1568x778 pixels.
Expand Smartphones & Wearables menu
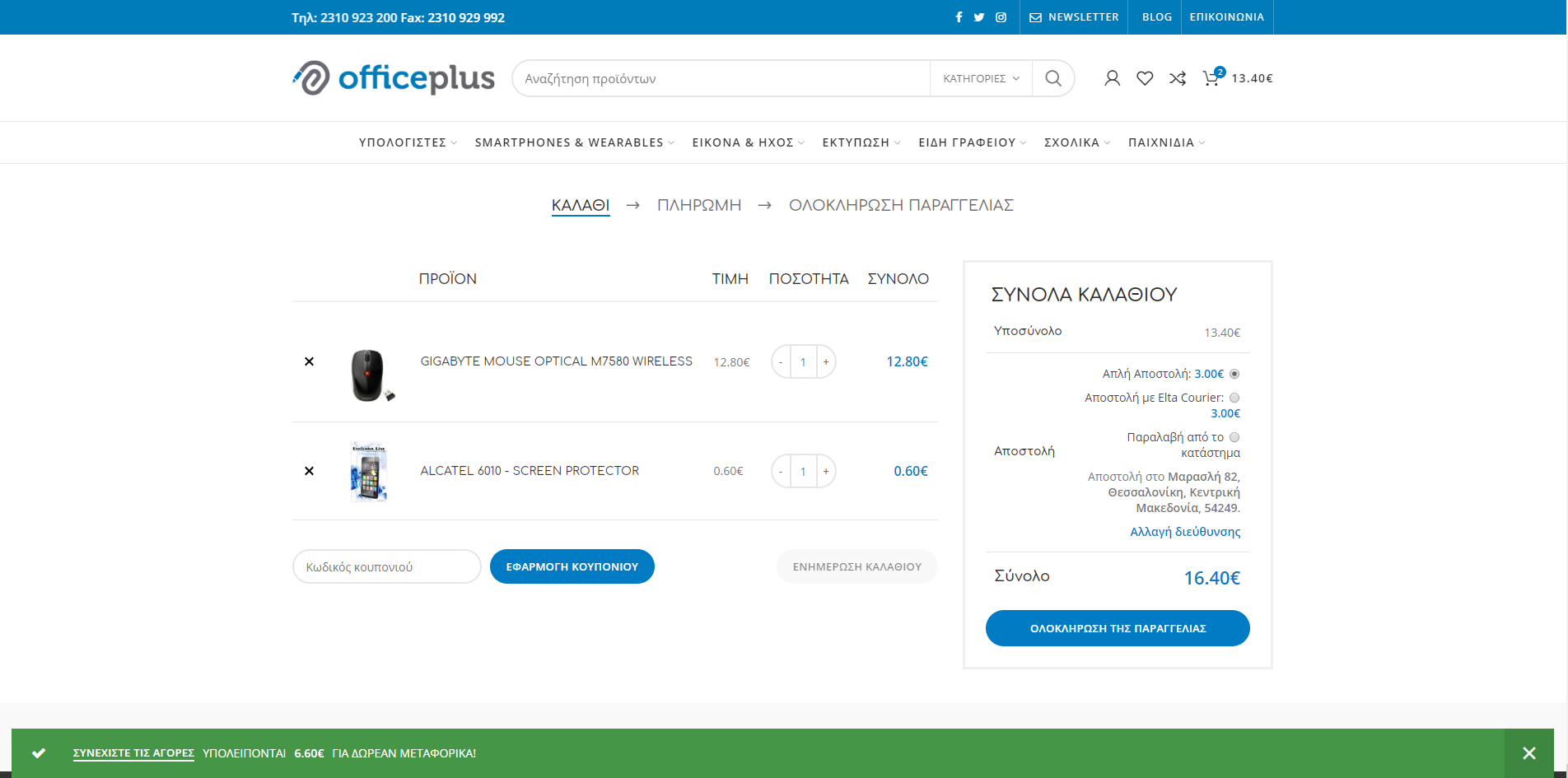574,142
